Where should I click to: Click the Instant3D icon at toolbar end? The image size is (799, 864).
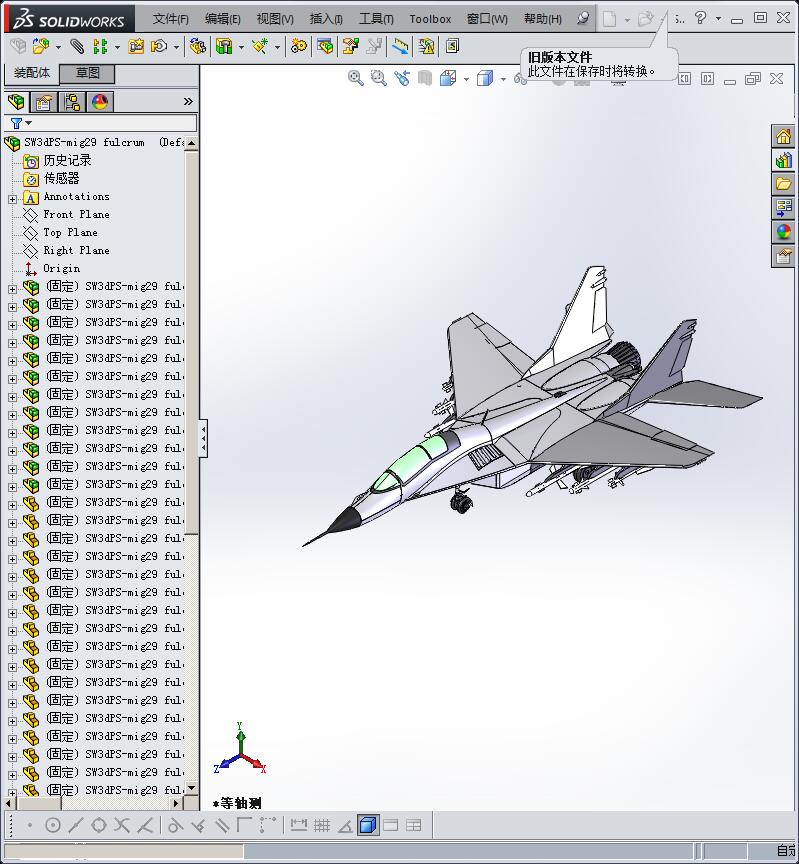pos(452,46)
